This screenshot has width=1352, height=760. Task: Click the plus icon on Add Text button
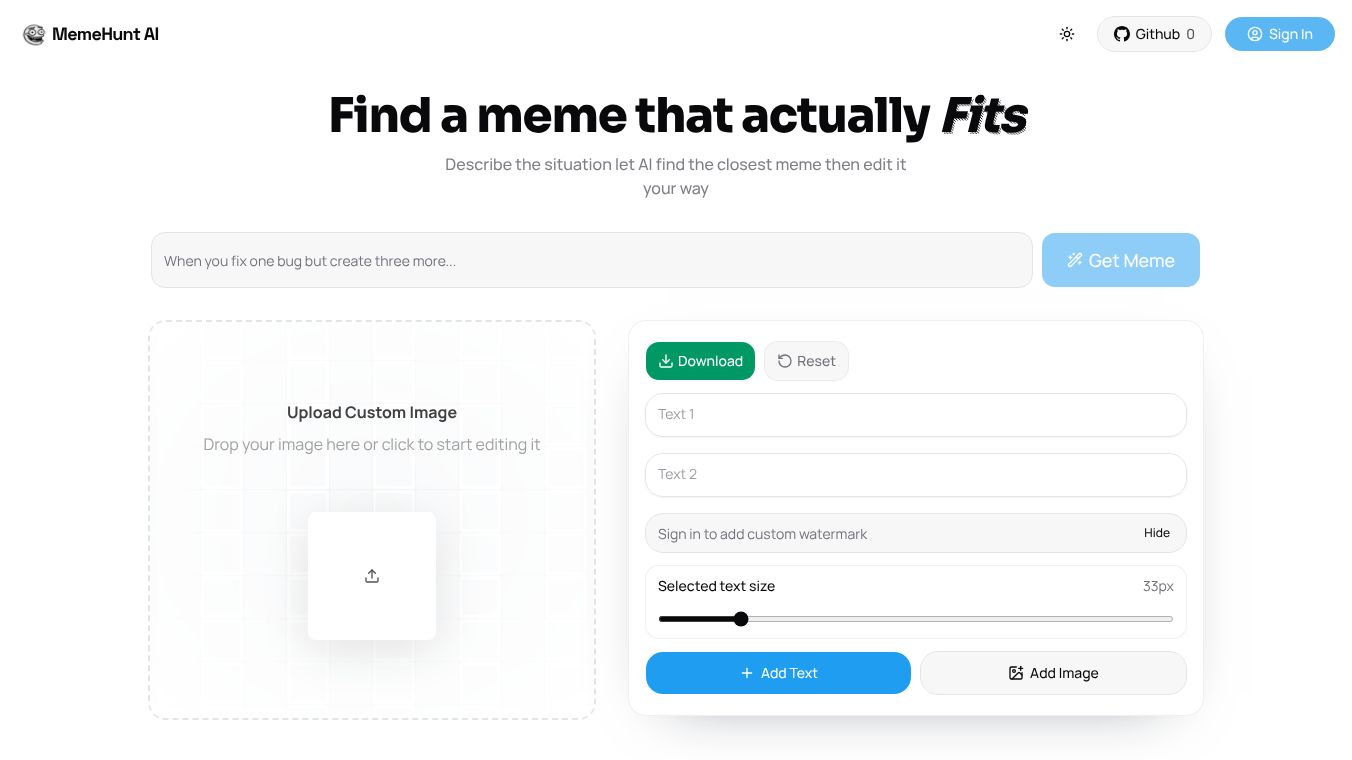point(747,673)
